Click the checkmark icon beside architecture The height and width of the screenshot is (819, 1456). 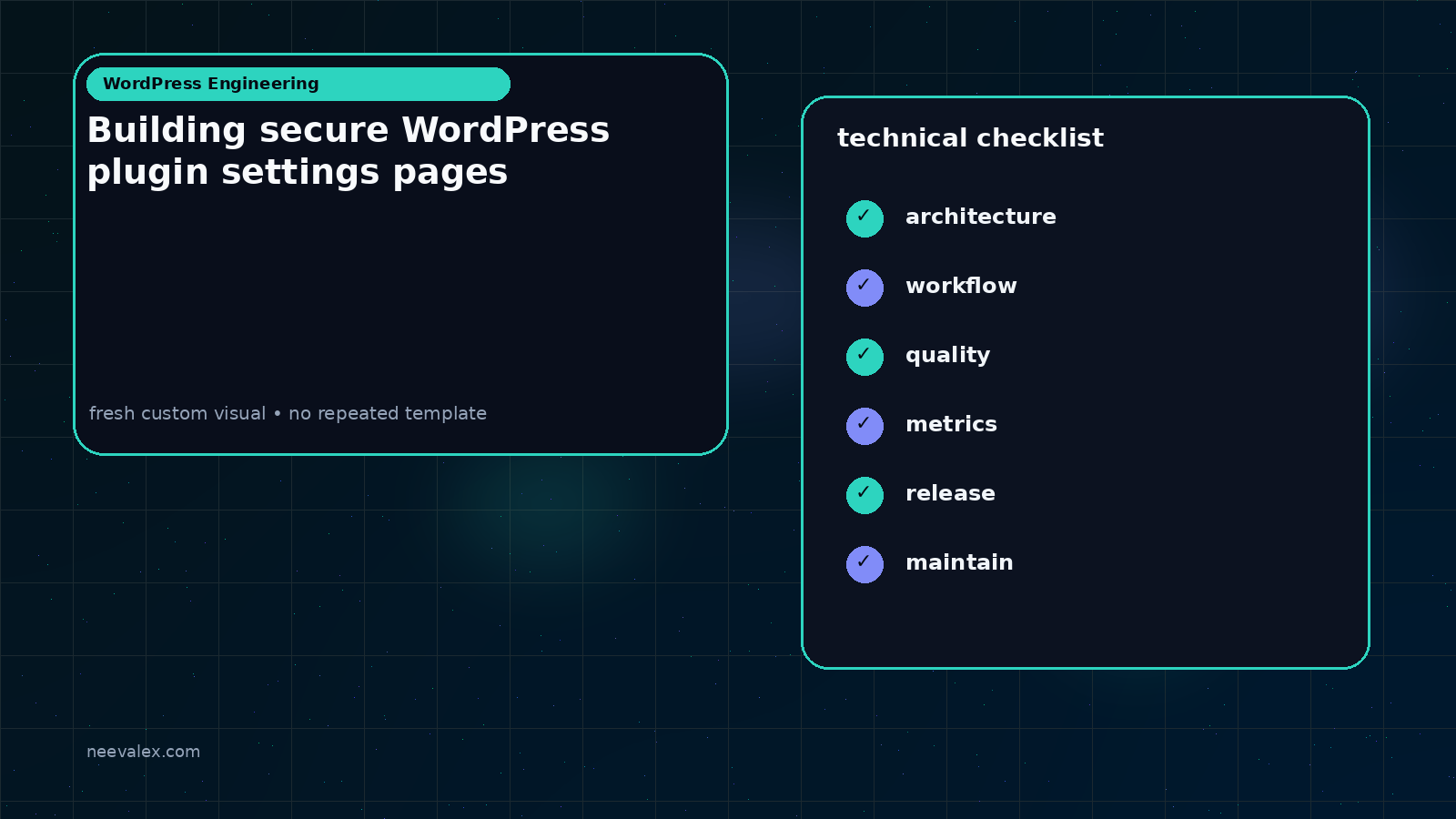[x=864, y=218]
